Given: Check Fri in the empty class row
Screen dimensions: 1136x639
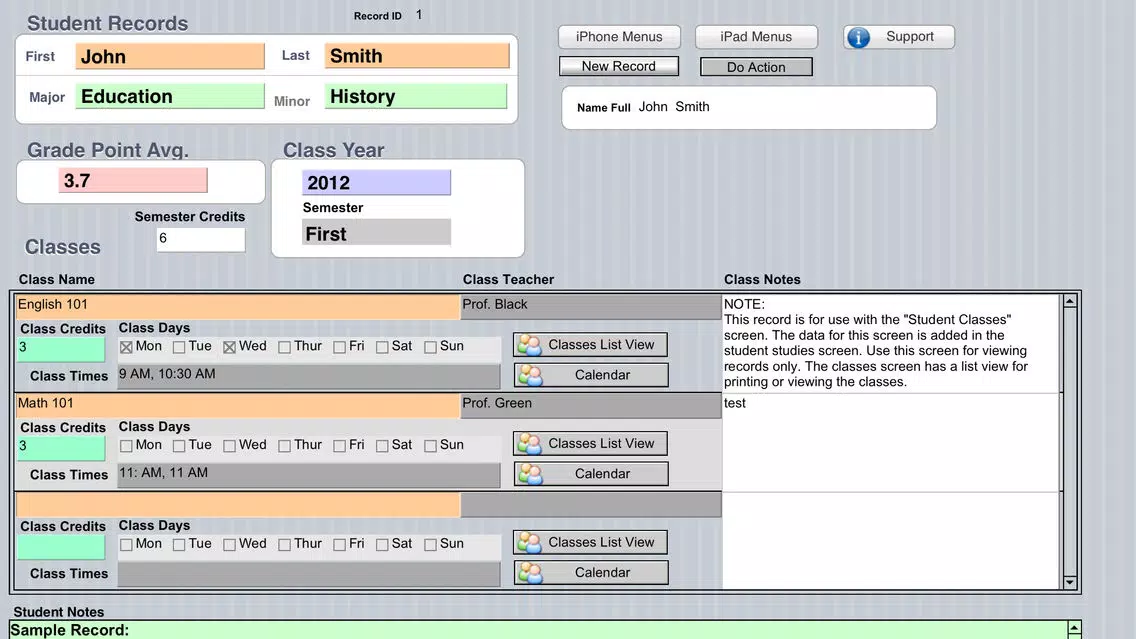Looking at the screenshot, I should click(x=339, y=544).
